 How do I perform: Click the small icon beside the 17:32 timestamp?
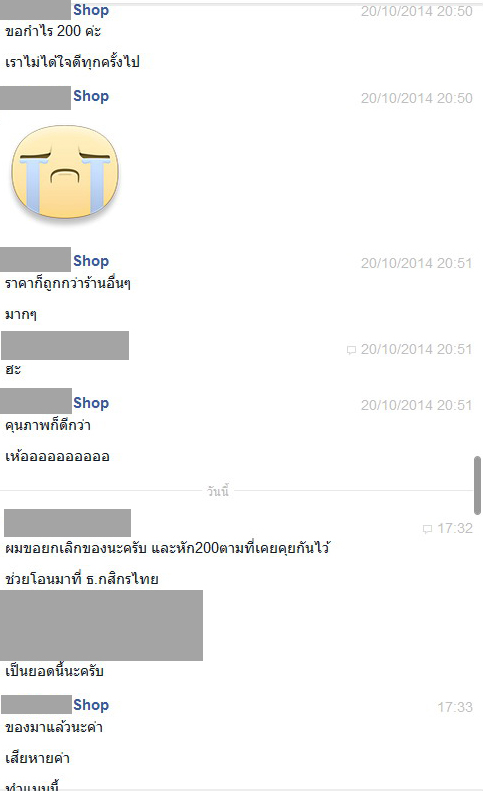(427, 529)
